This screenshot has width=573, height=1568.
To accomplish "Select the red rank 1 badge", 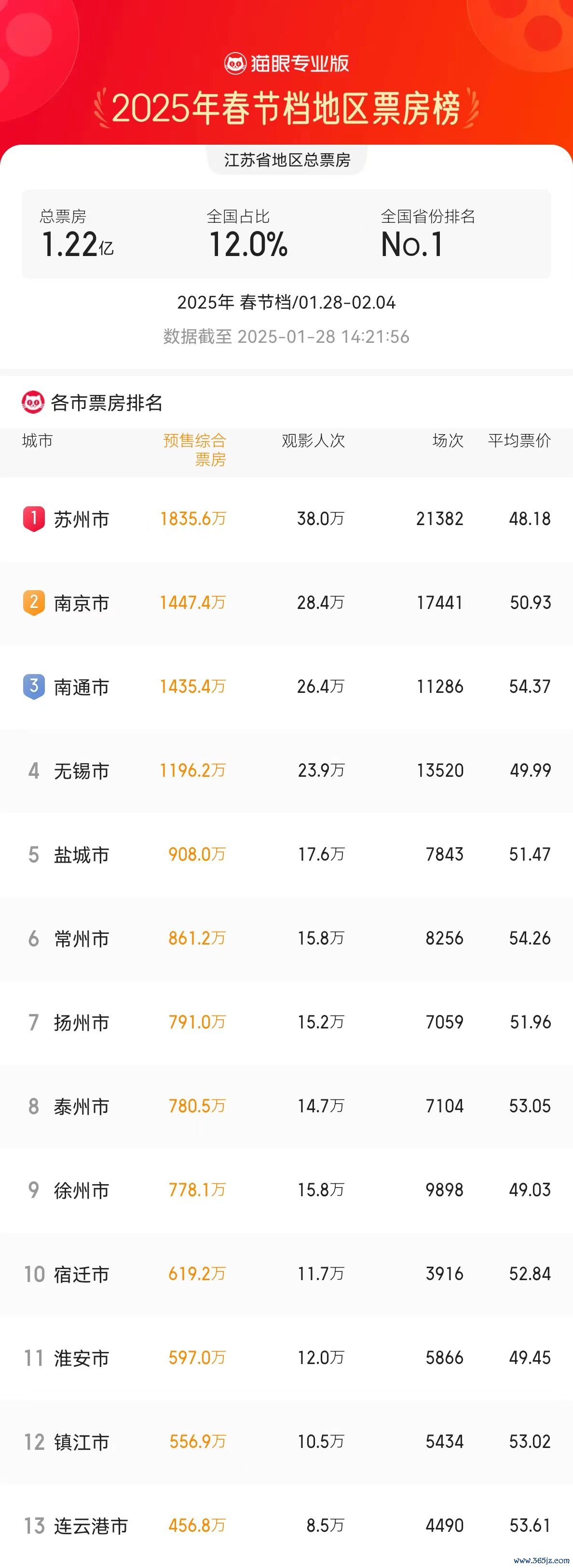I will (33, 519).
